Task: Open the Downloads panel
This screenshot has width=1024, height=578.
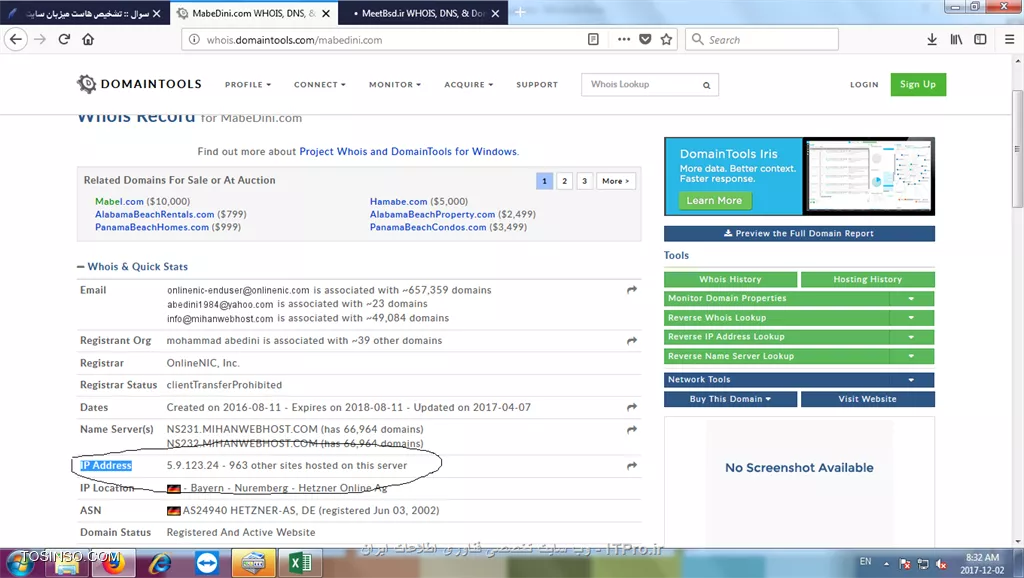Action: [932, 39]
